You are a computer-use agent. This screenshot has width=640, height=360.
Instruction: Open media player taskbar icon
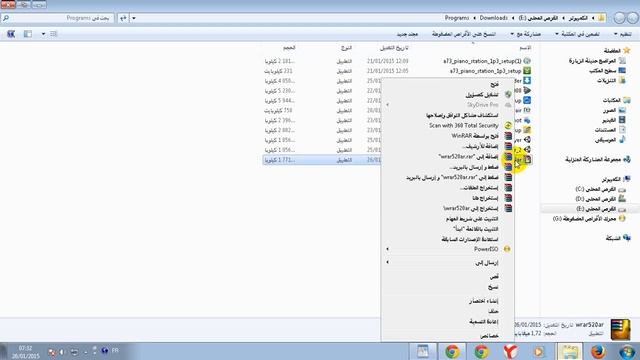[539, 351]
